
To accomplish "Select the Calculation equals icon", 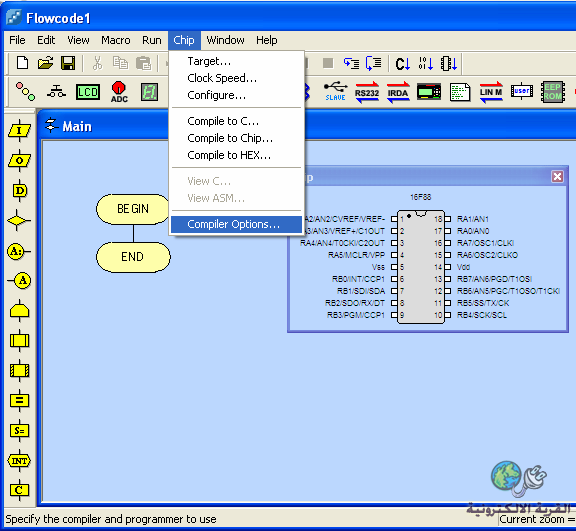I will click(x=19, y=400).
